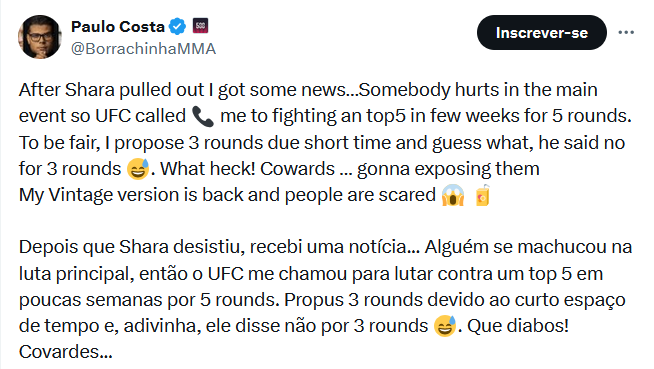The image size is (654, 369).
Task: Click the square affiliate badge beside the name
Action: pyautogui.click(x=201, y=26)
